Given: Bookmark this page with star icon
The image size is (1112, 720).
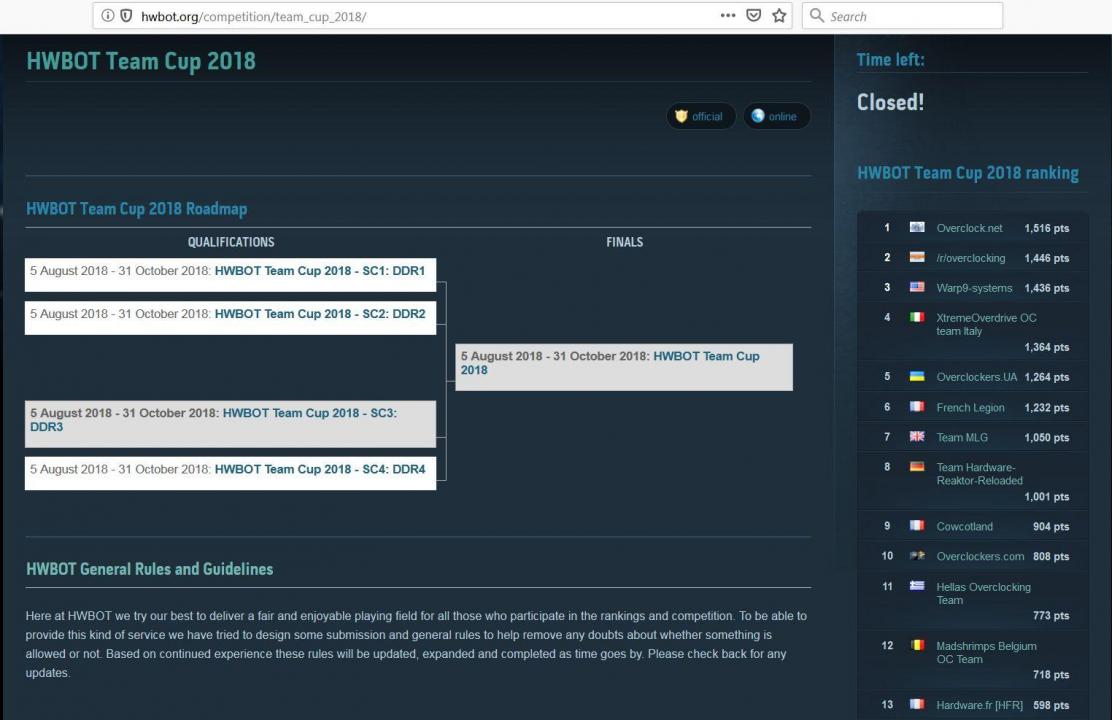Looking at the screenshot, I should [779, 16].
